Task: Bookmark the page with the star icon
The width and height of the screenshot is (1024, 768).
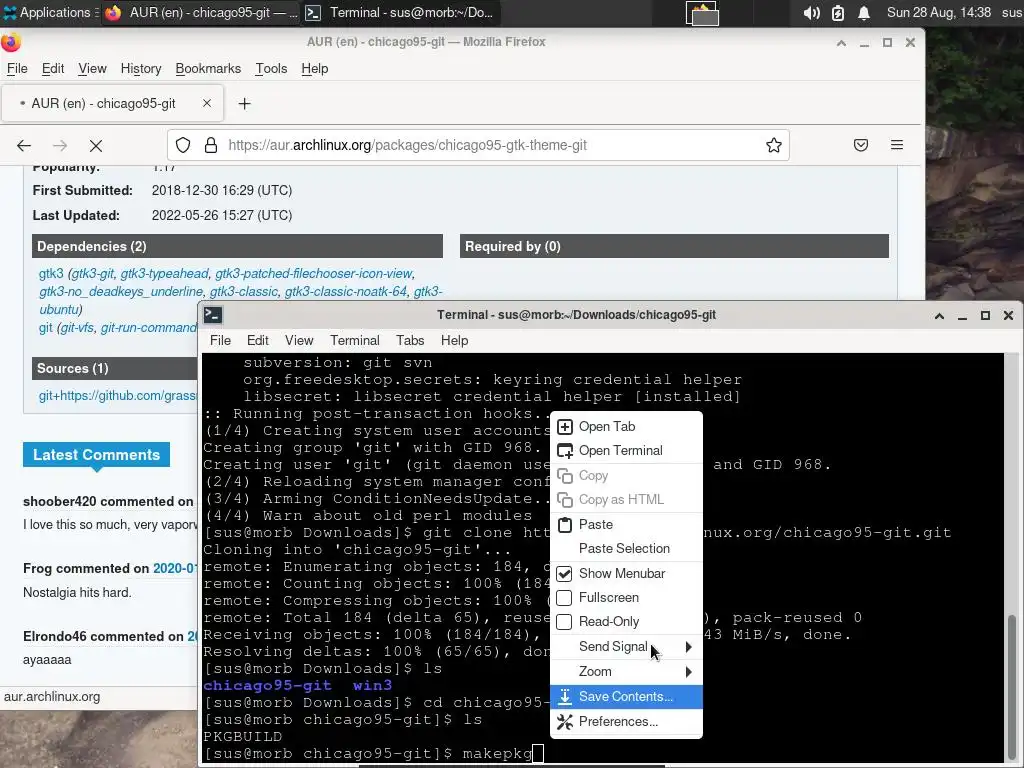Action: click(x=774, y=145)
